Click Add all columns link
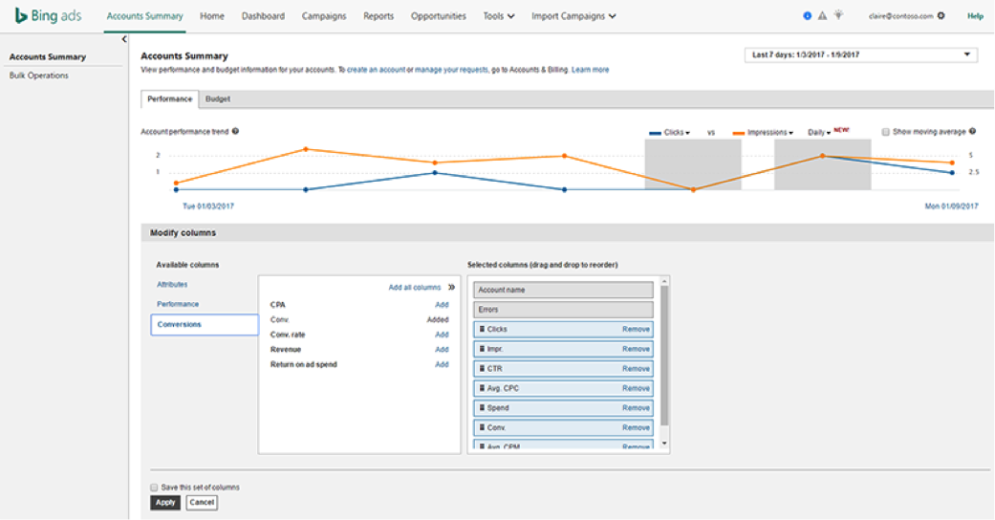Image resolution: width=995 pixels, height=520 pixels. pos(414,288)
